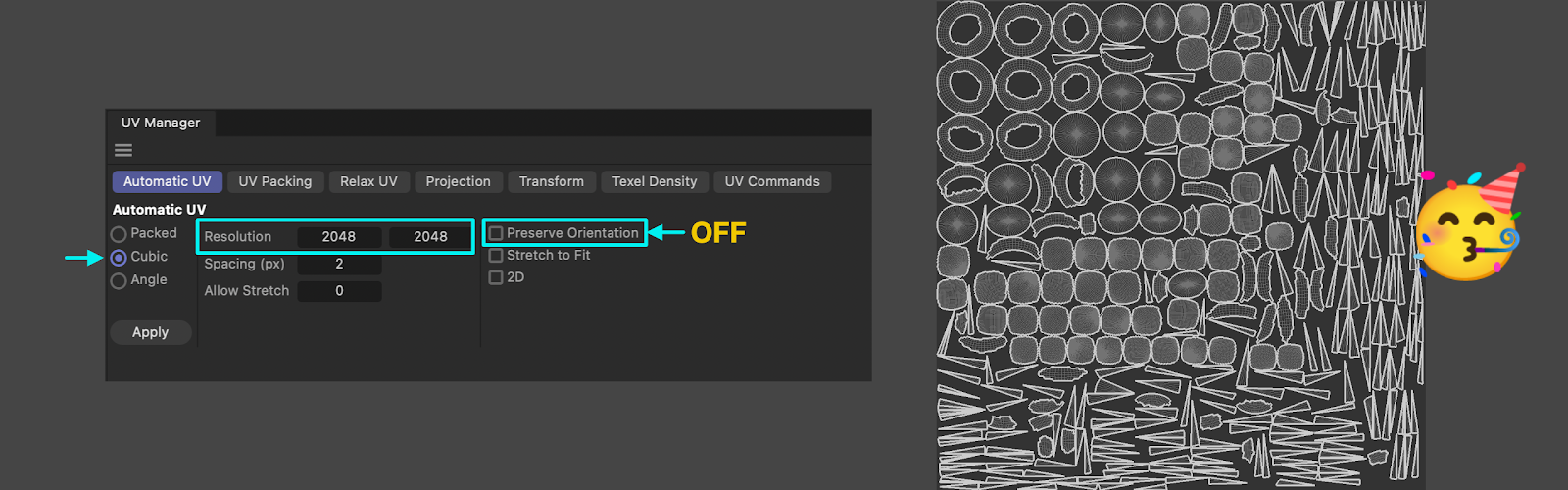Click the Allow Stretch value field
Image resolution: width=1568 pixels, height=490 pixels.
[339, 291]
